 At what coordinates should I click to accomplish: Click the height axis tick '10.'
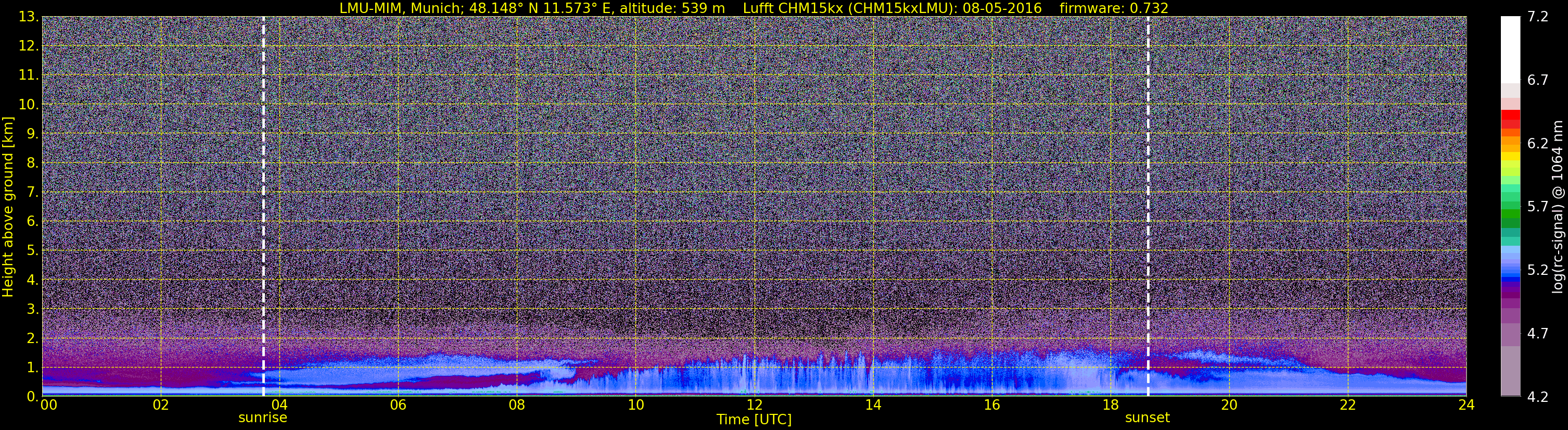(x=29, y=105)
